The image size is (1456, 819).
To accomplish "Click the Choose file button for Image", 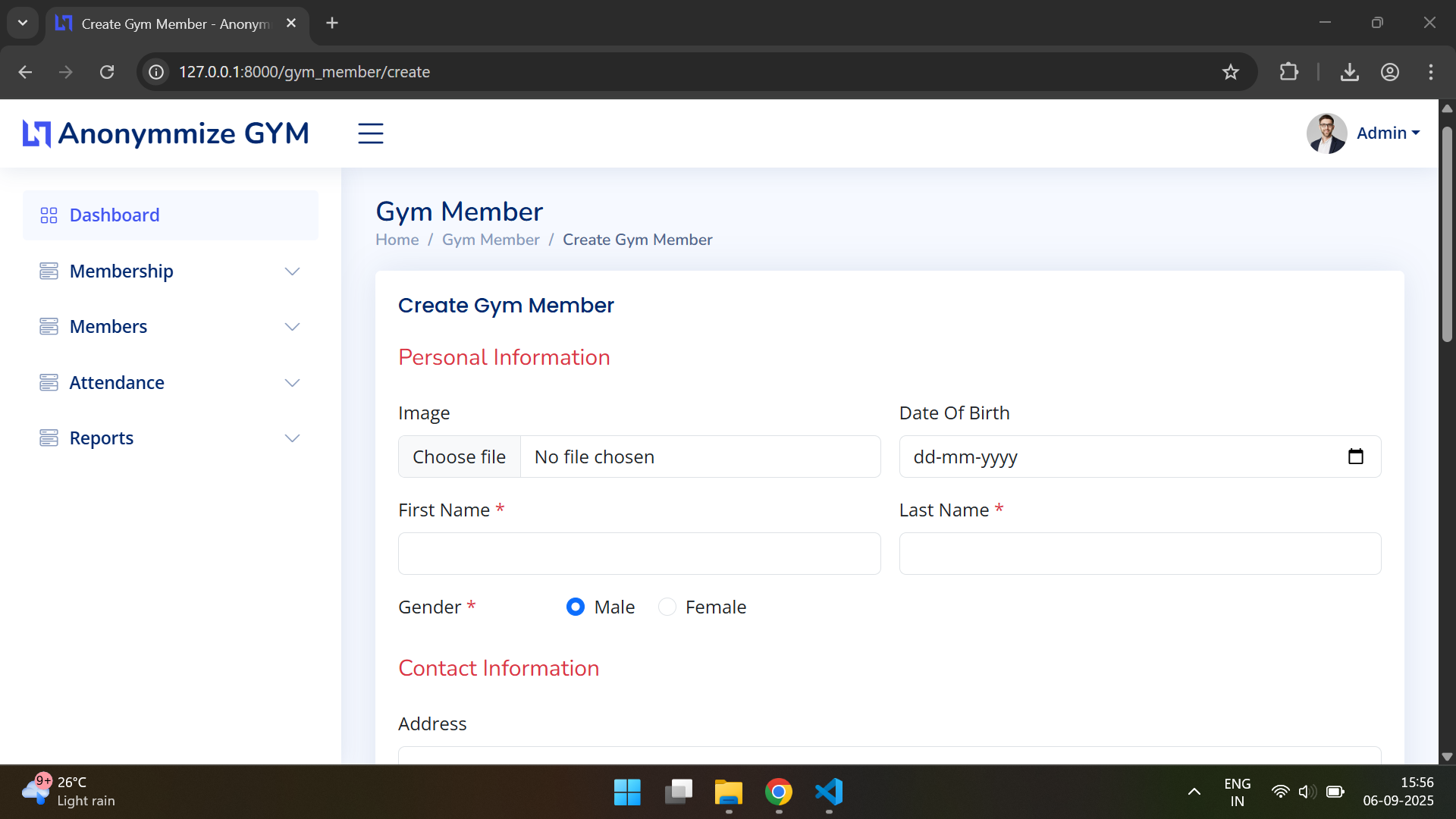I will (460, 457).
